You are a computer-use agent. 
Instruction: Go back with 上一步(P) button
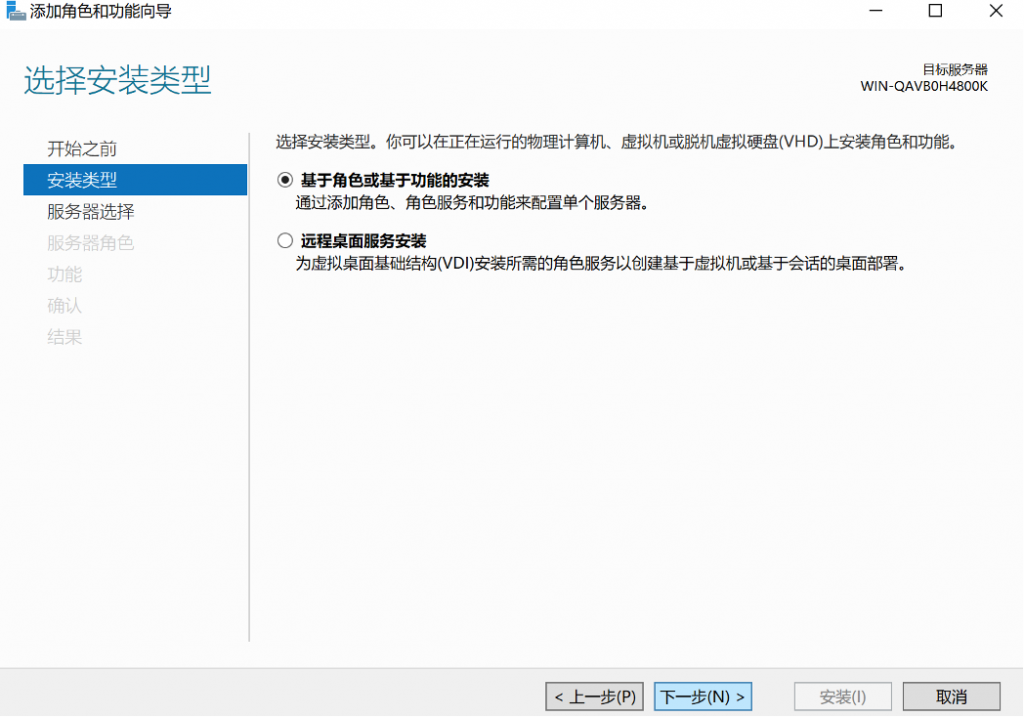(x=594, y=697)
